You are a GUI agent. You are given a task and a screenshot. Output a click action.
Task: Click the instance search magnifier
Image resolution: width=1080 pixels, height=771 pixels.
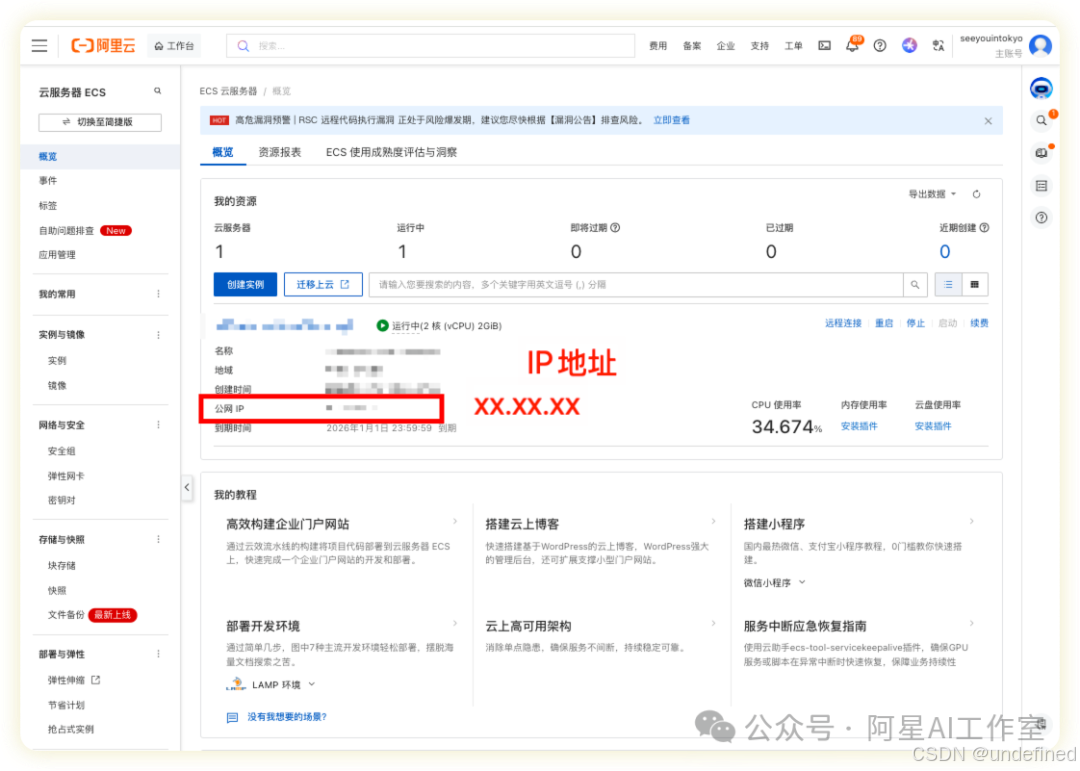915,285
